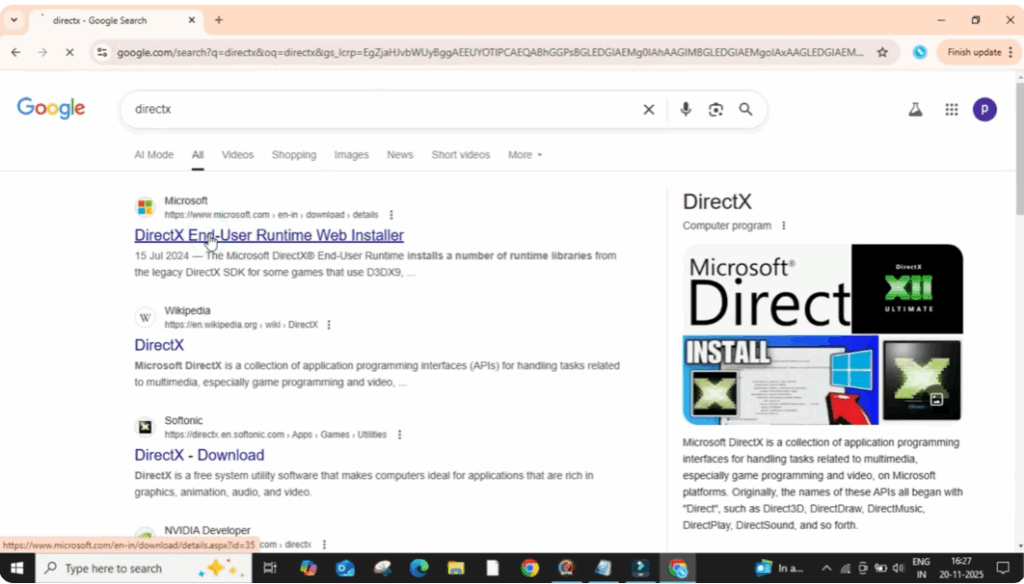1024x584 pixels.
Task: Open Google Lens image search icon
Action: tap(716, 109)
